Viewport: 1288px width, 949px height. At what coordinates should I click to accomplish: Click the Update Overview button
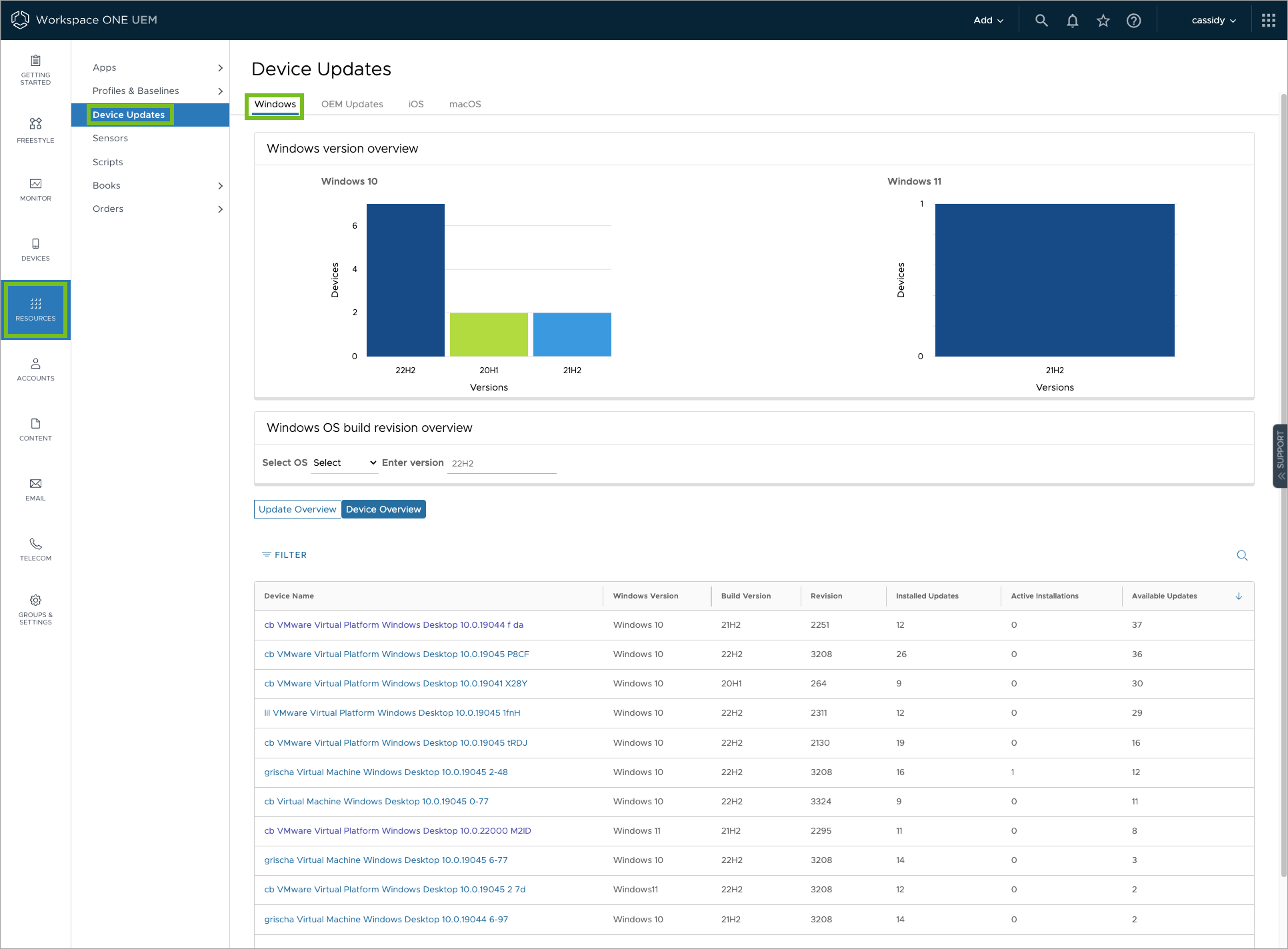click(297, 509)
